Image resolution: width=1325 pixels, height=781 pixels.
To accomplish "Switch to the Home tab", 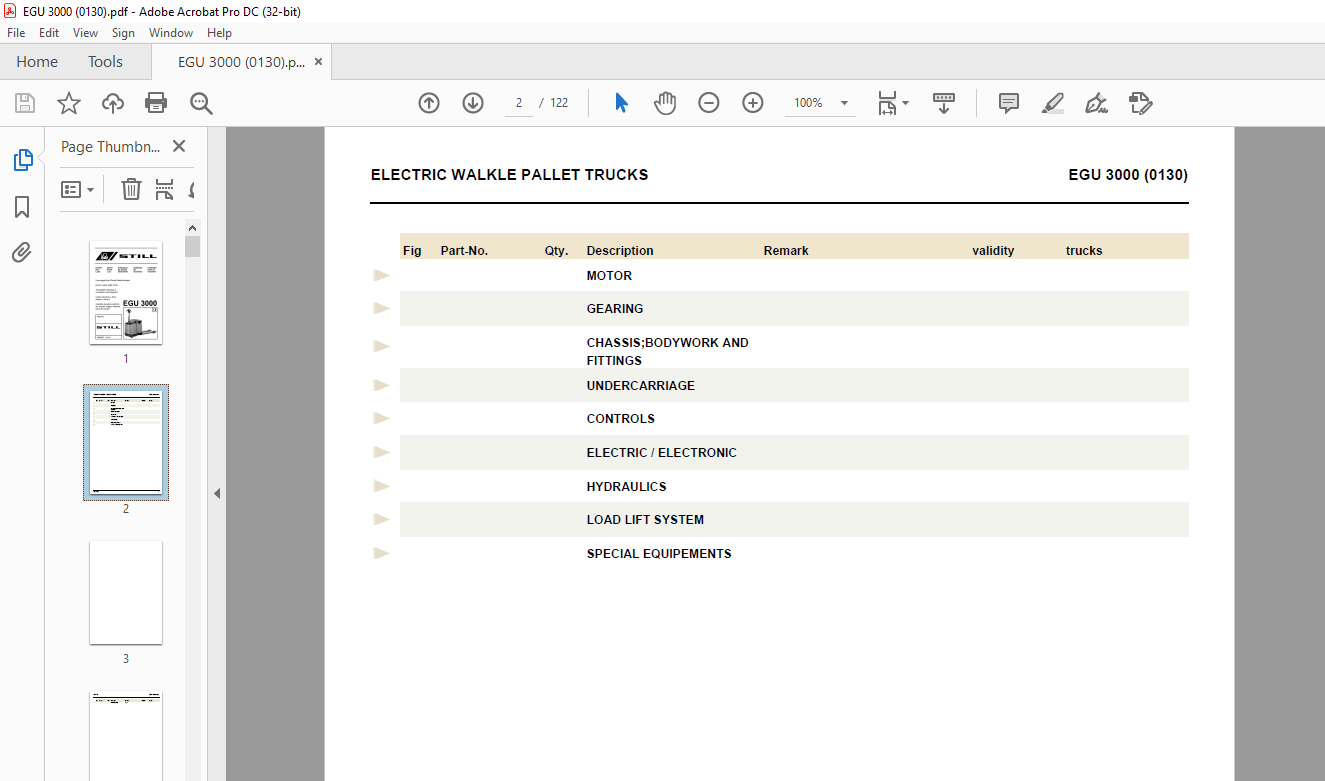I will (37, 62).
